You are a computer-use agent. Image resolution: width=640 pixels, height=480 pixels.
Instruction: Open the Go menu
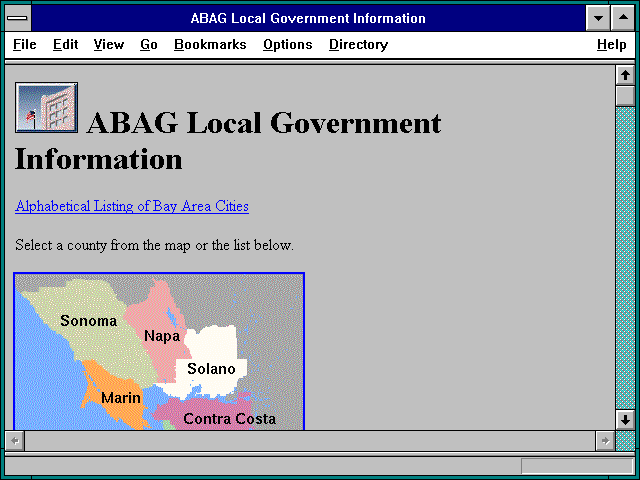[149, 44]
